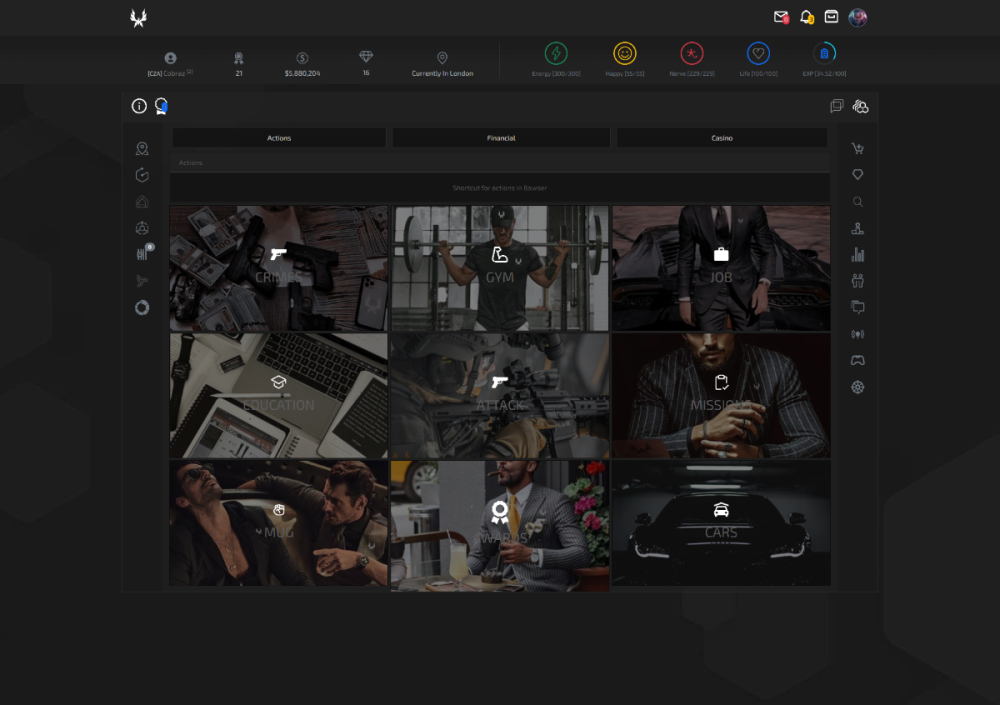
Task: Click the EXP progress ring
Action: (x=824, y=54)
